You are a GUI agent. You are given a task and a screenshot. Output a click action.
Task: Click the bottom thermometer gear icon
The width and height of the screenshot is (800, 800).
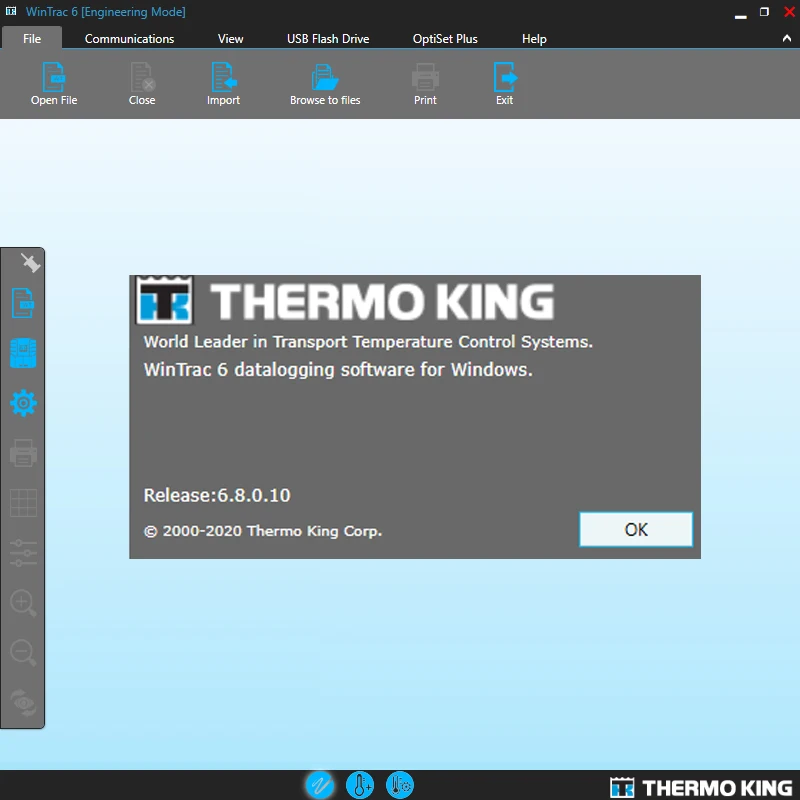tap(400, 785)
